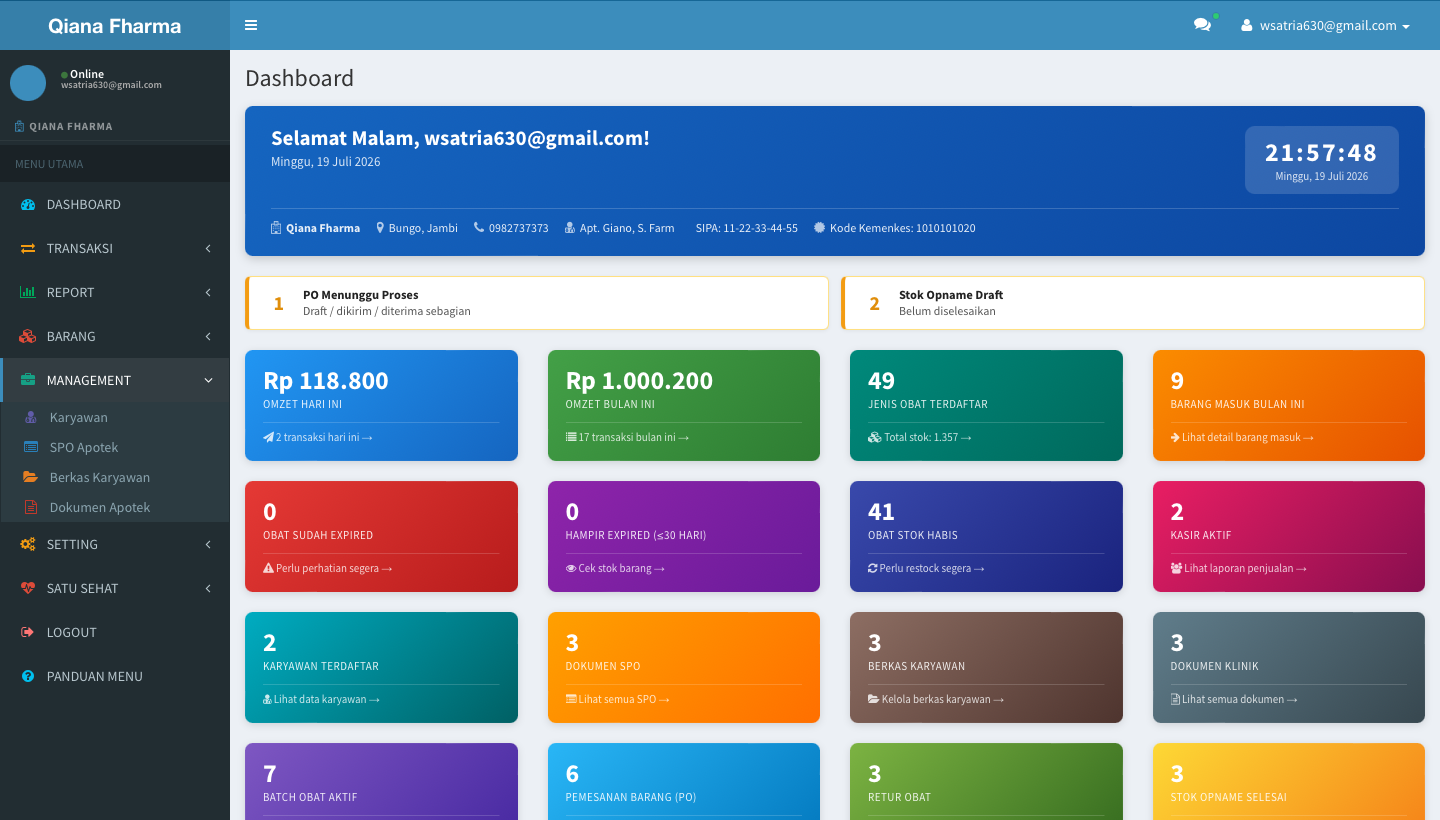The height and width of the screenshot is (820, 1440).
Task: Follow 'Perlu perhatian segera' link
Action: point(328,568)
